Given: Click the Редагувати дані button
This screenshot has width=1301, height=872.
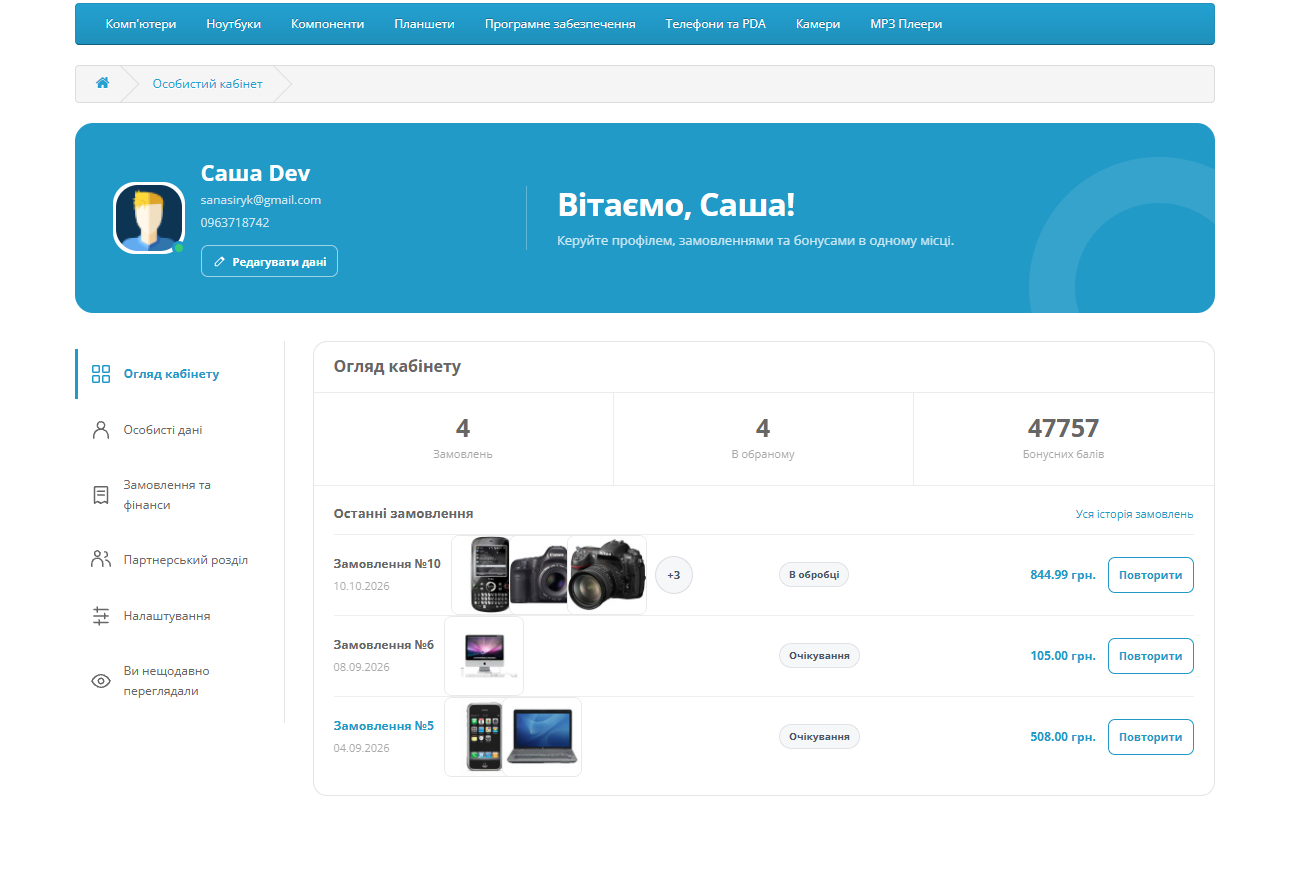Looking at the screenshot, I should click(269, 261).
